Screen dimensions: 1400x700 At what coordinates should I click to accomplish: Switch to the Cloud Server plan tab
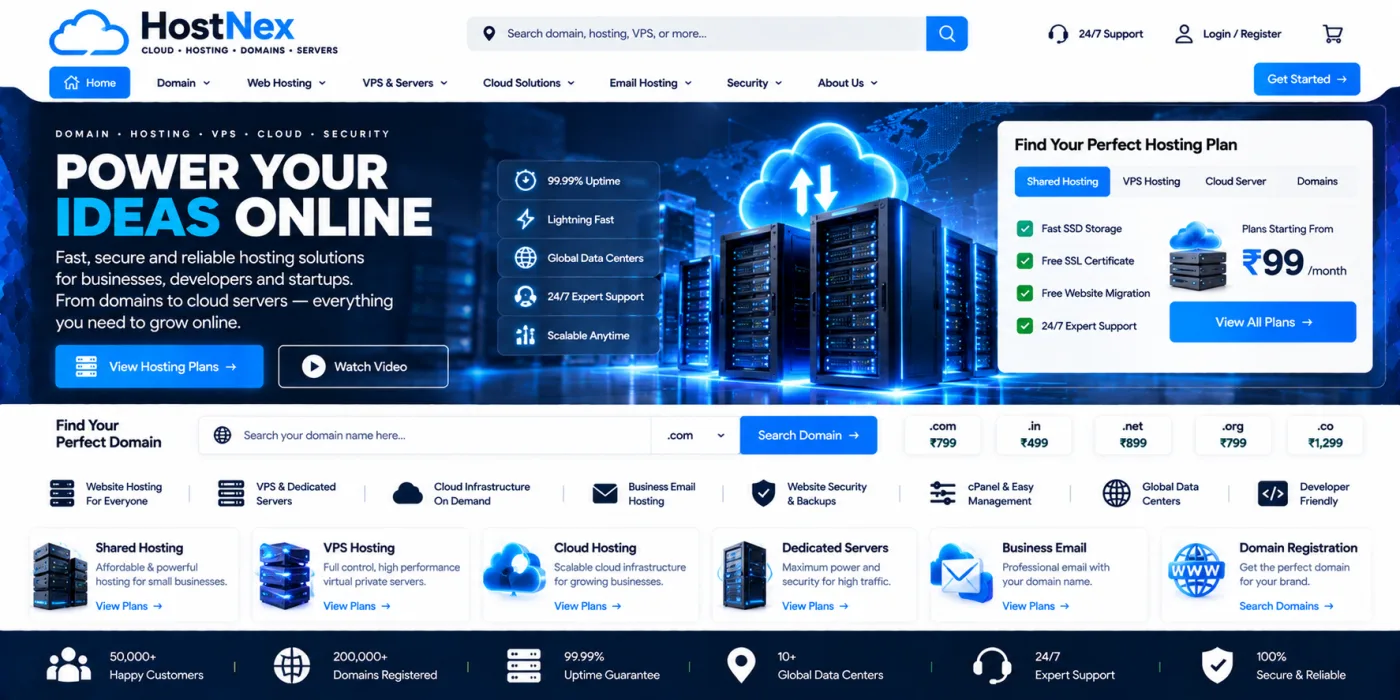point(1235,181)
